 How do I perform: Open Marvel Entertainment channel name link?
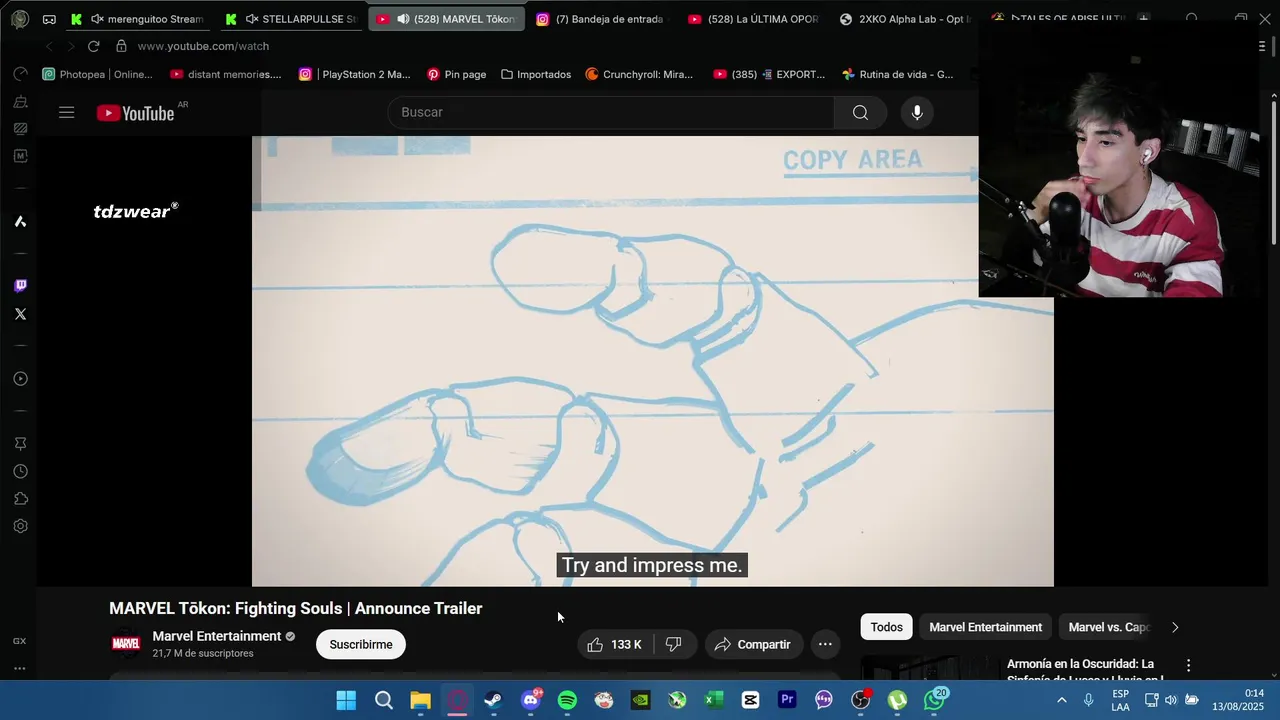click(x=217, y=637)
